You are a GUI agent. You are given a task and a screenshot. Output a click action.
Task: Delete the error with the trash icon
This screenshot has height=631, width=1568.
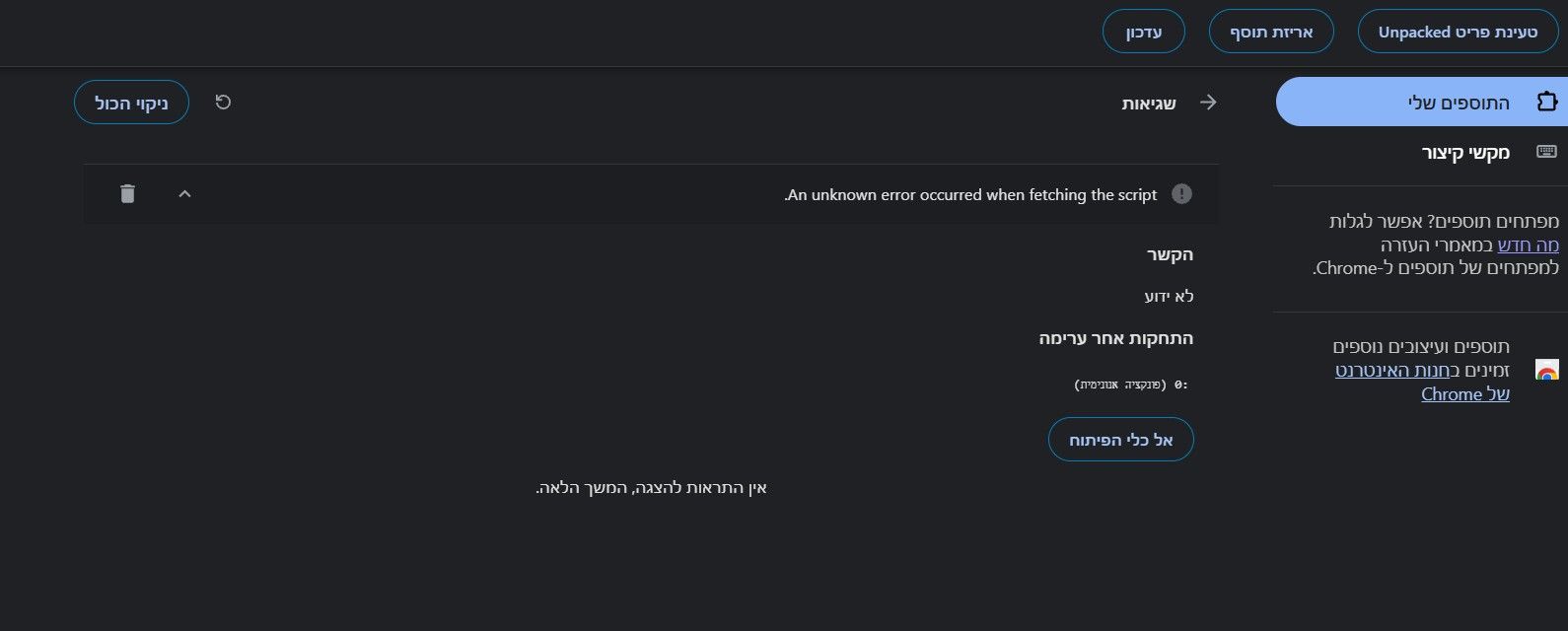click(127, 193)
